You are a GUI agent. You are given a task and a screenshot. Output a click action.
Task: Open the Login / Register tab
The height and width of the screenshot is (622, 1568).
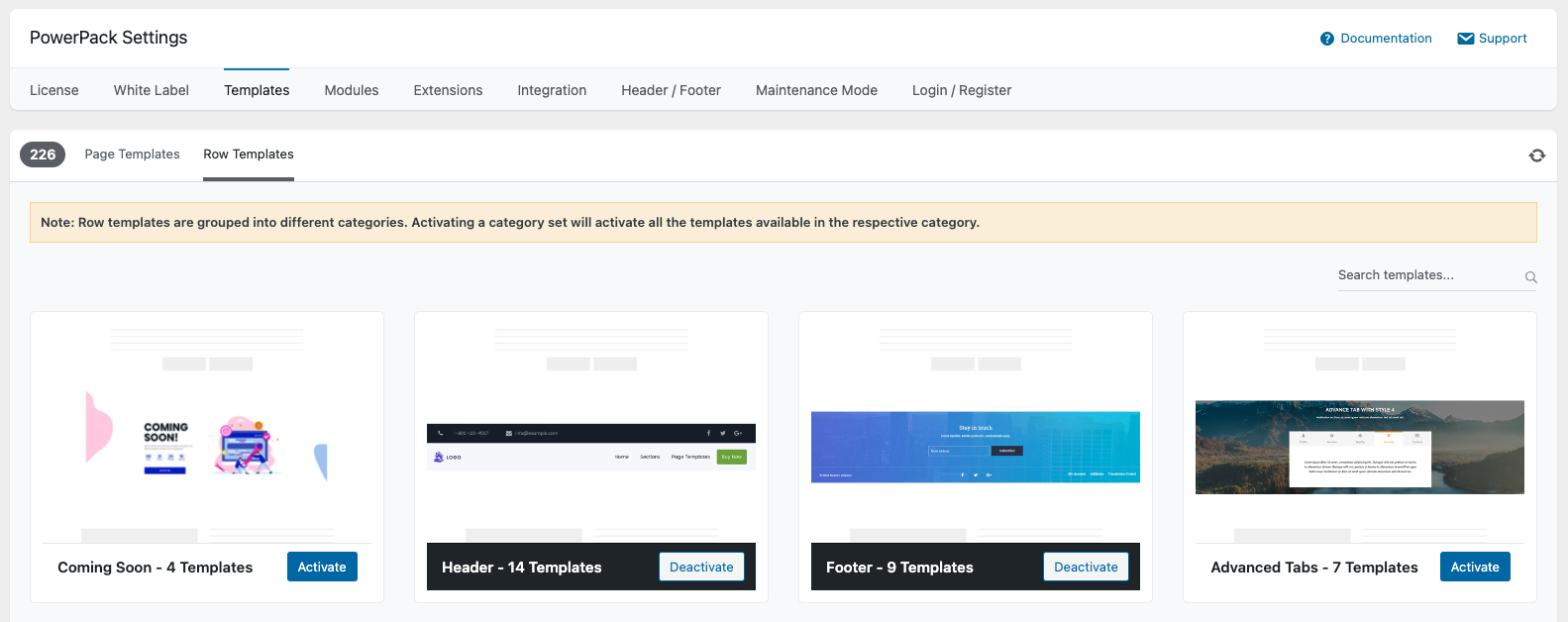pos(962,90)
